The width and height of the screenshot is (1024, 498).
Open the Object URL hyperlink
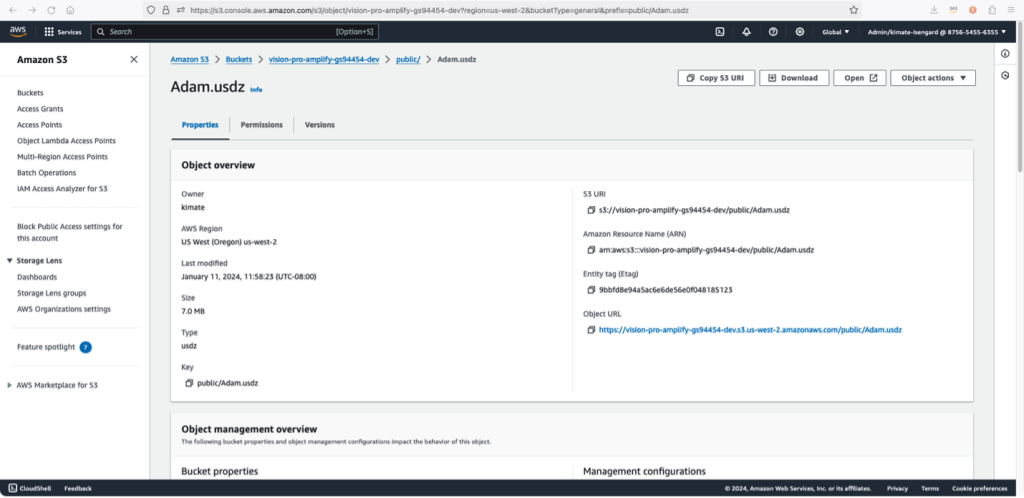pyautogui.click(x=750, y=330)
